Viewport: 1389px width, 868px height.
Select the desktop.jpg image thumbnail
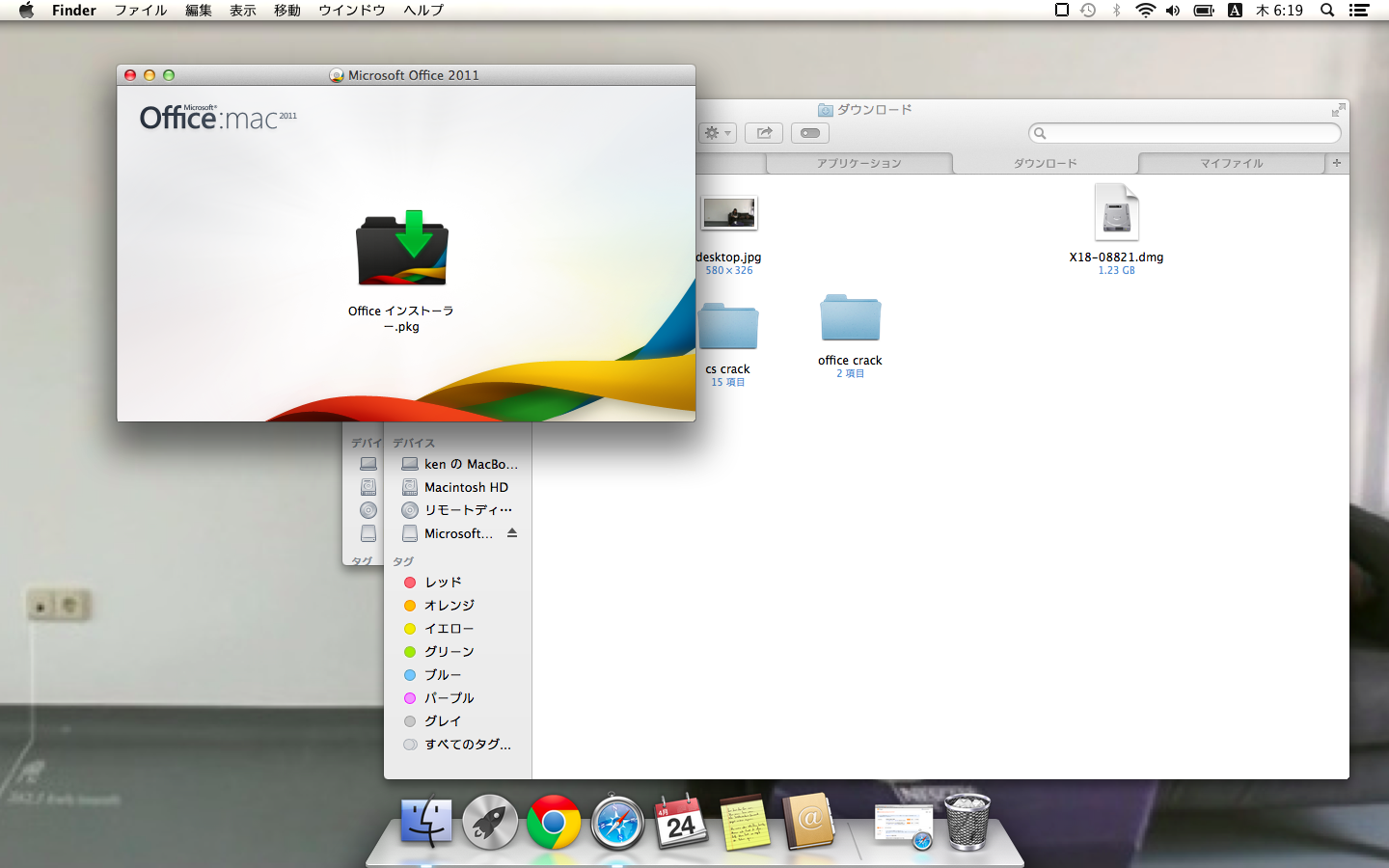pyautogui.click(x=729, y=213)
